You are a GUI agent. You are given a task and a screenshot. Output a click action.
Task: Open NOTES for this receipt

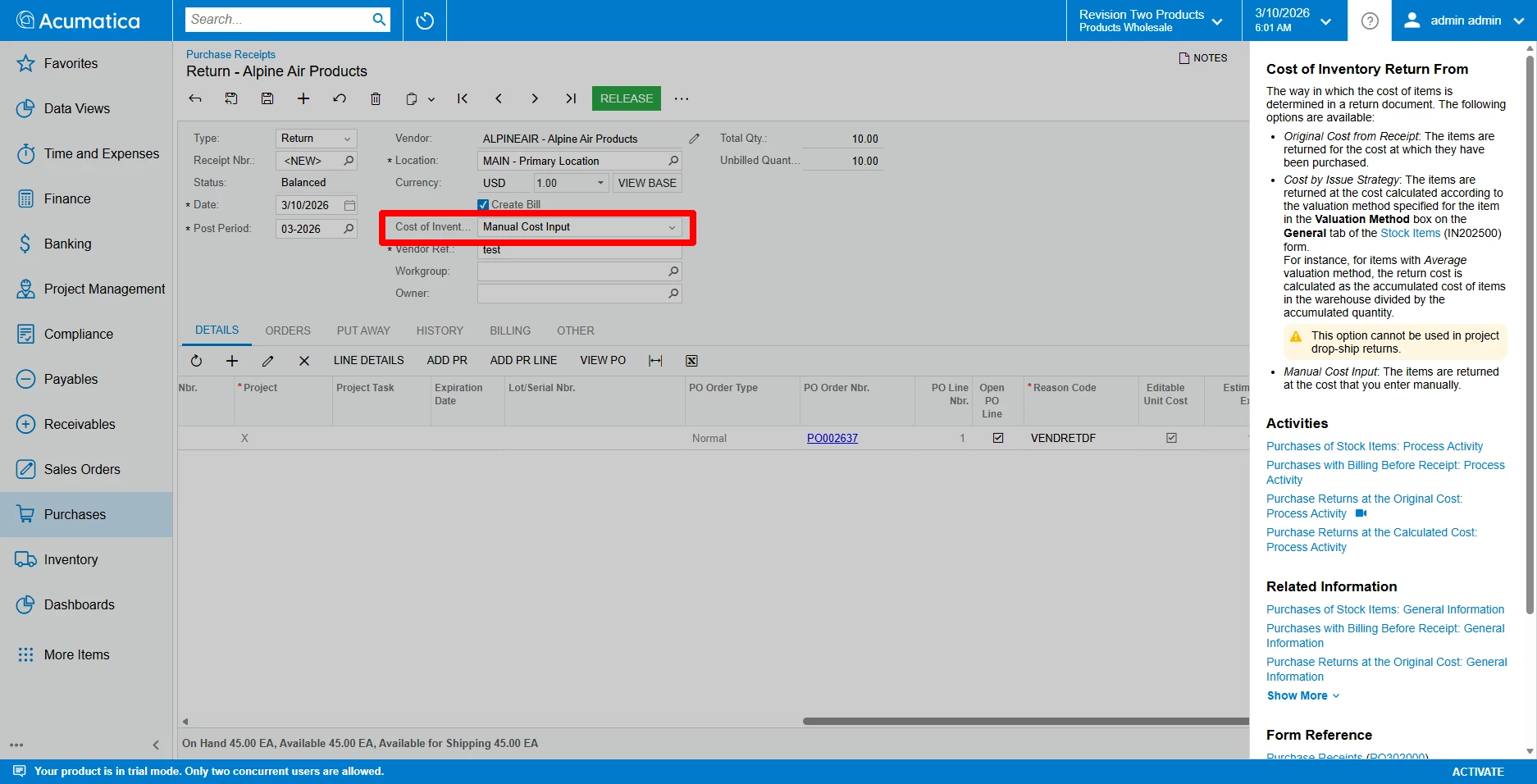click(1203, 58)
